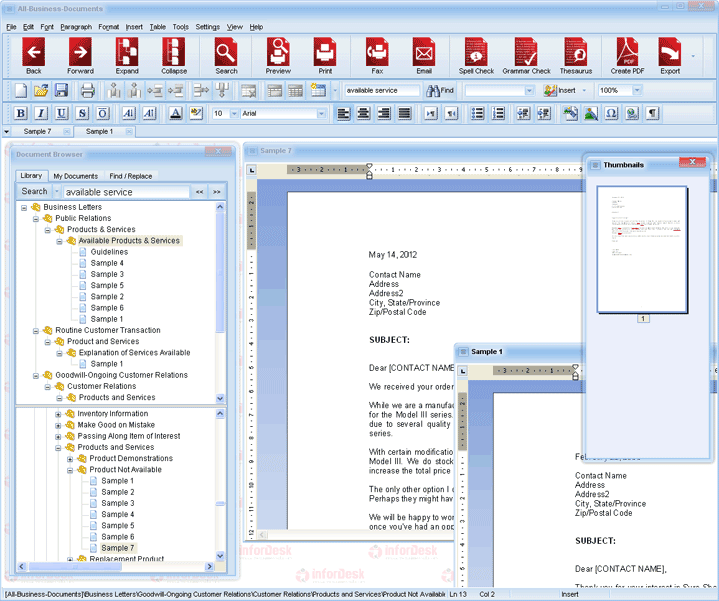Justify text alignment

(404, 113)
